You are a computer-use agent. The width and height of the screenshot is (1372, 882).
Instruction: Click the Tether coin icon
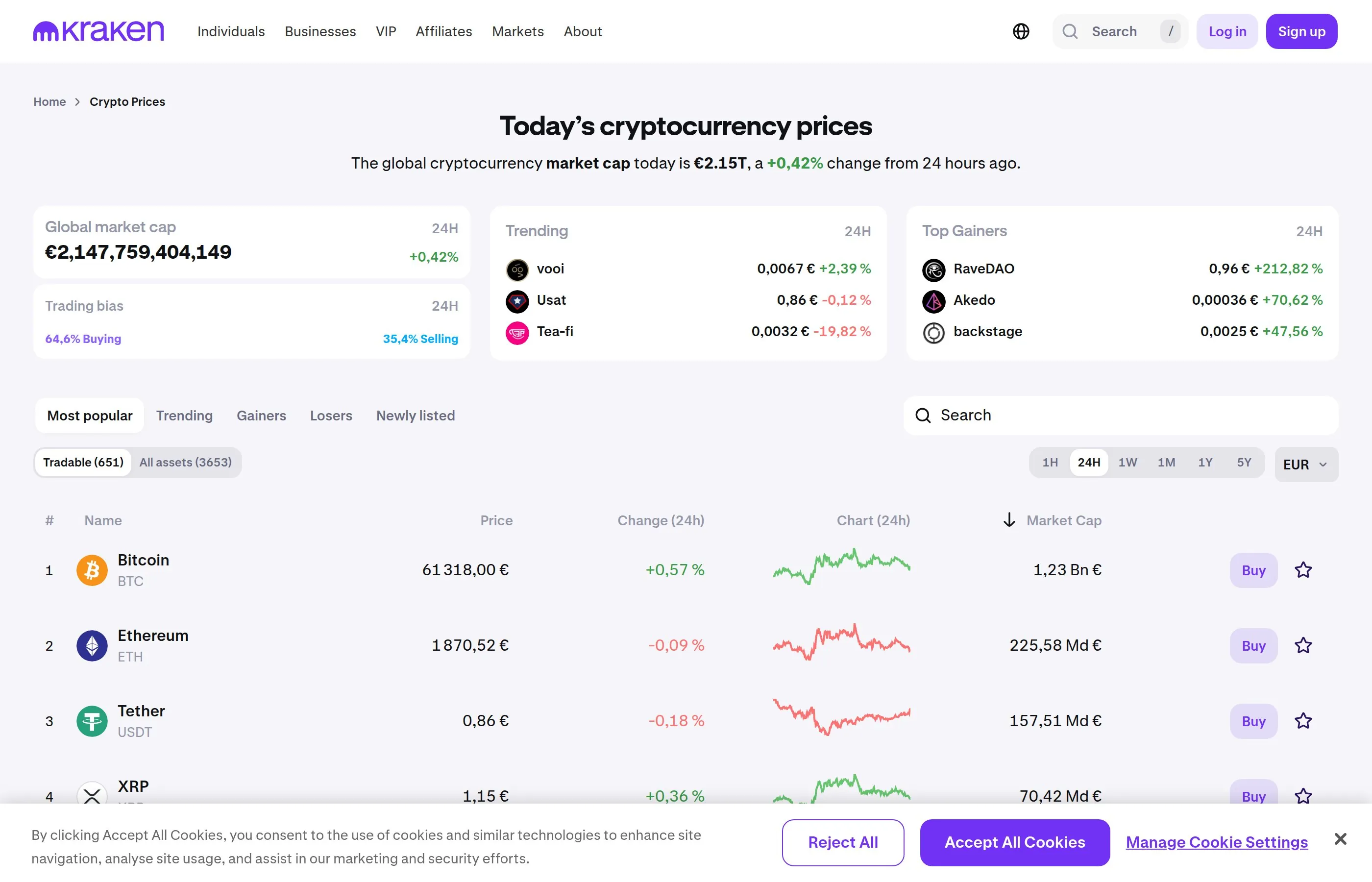(x=92, y=721)
